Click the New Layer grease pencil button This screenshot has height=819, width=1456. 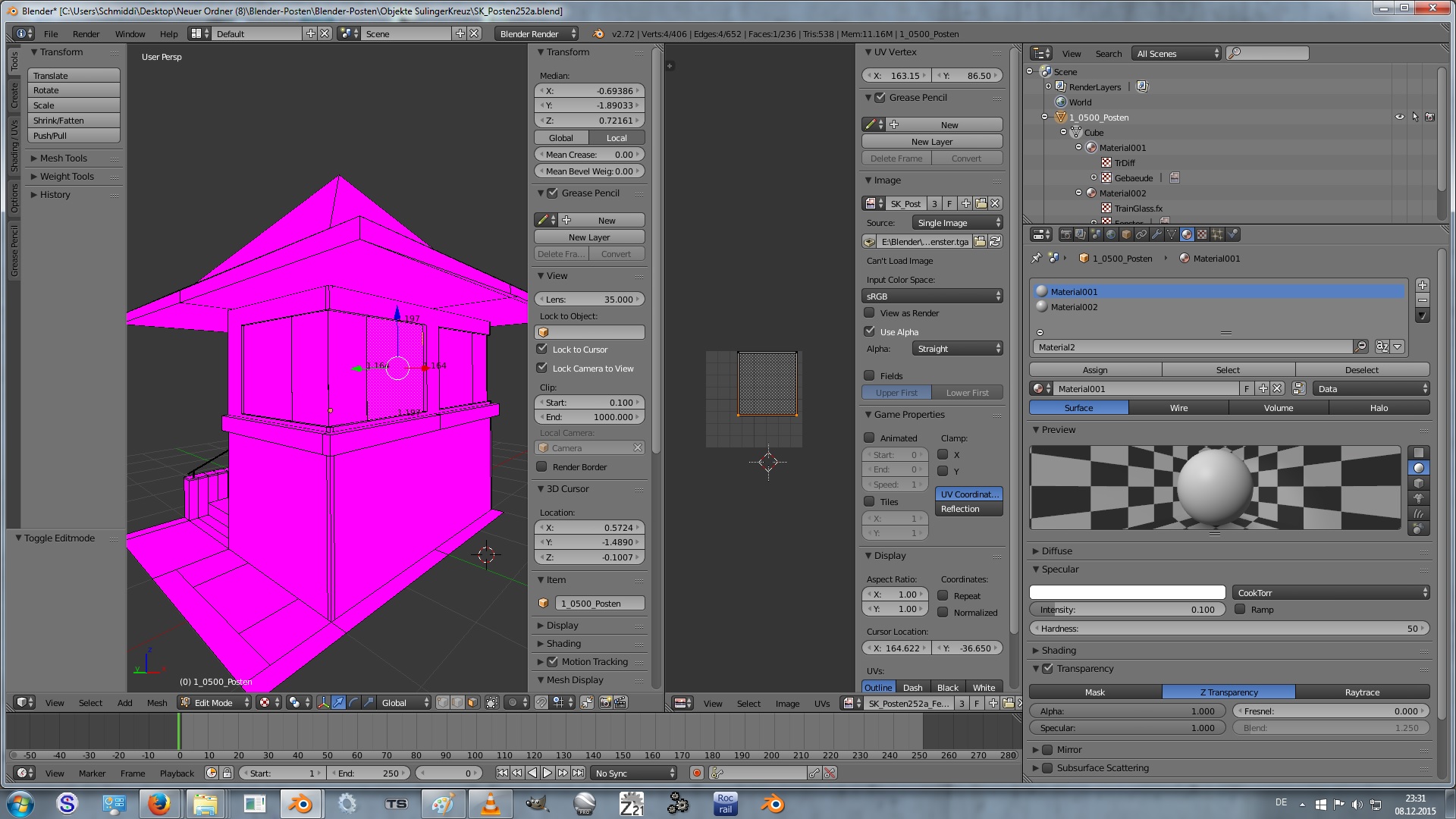(588, 237)
